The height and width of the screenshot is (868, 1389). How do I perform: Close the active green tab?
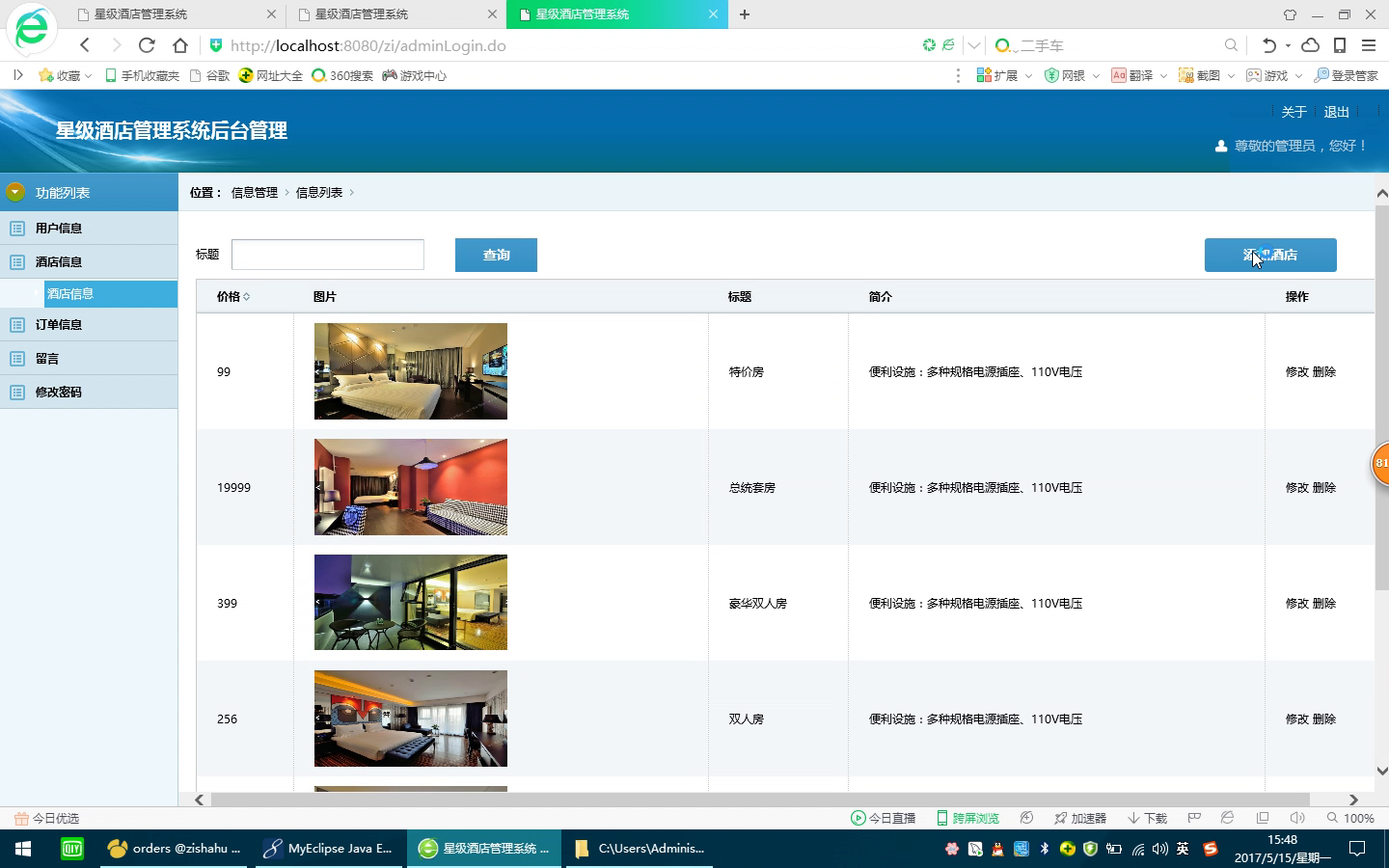[713, 14]
